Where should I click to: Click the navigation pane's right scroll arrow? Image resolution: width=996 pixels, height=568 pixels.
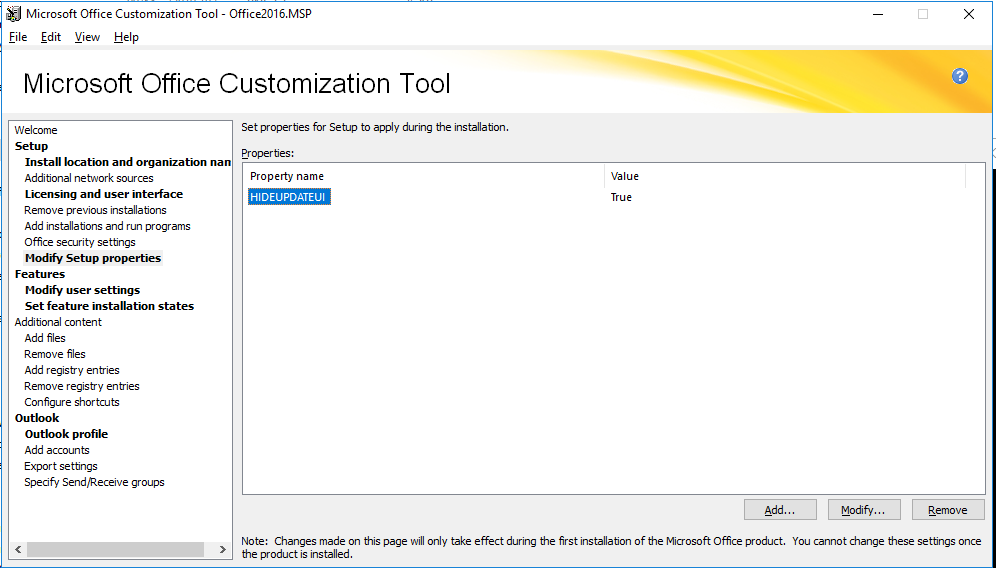[x=222, y=549]
